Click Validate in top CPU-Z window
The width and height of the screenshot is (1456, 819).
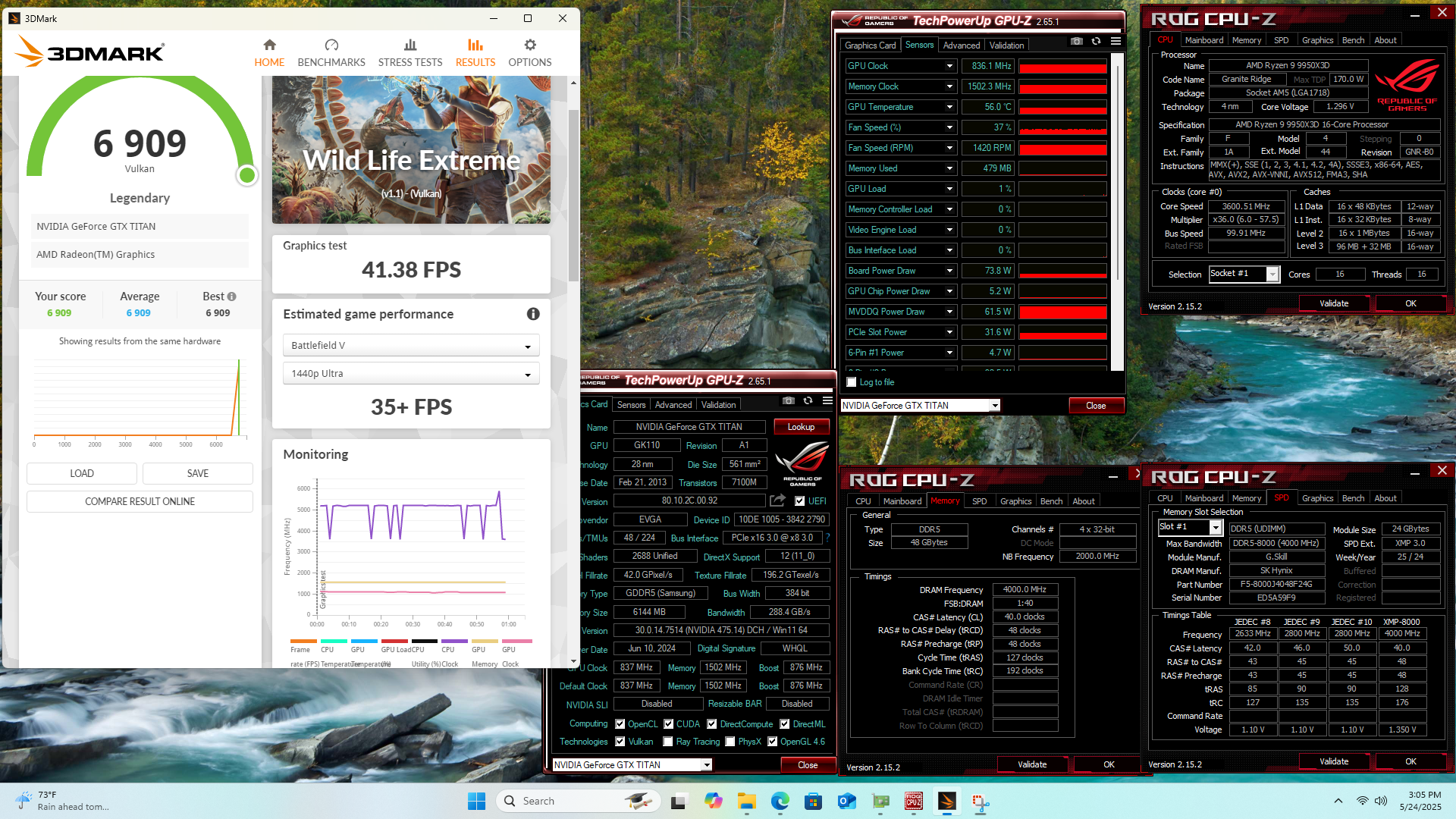(x=1334, y=303)
